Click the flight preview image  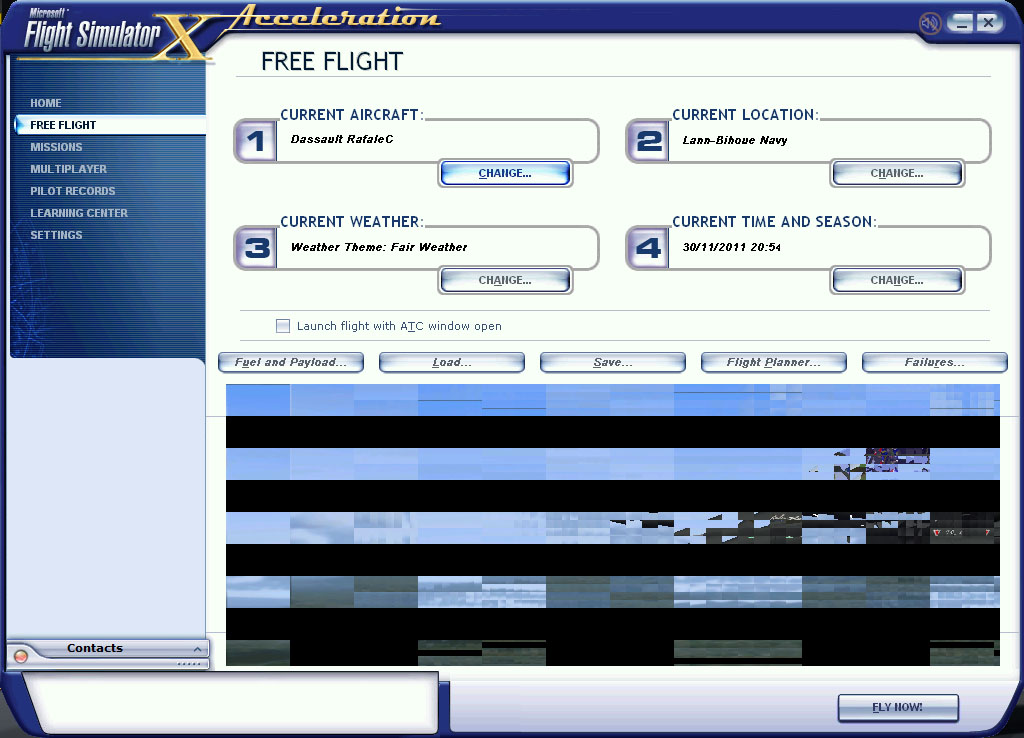pos(613,525)
